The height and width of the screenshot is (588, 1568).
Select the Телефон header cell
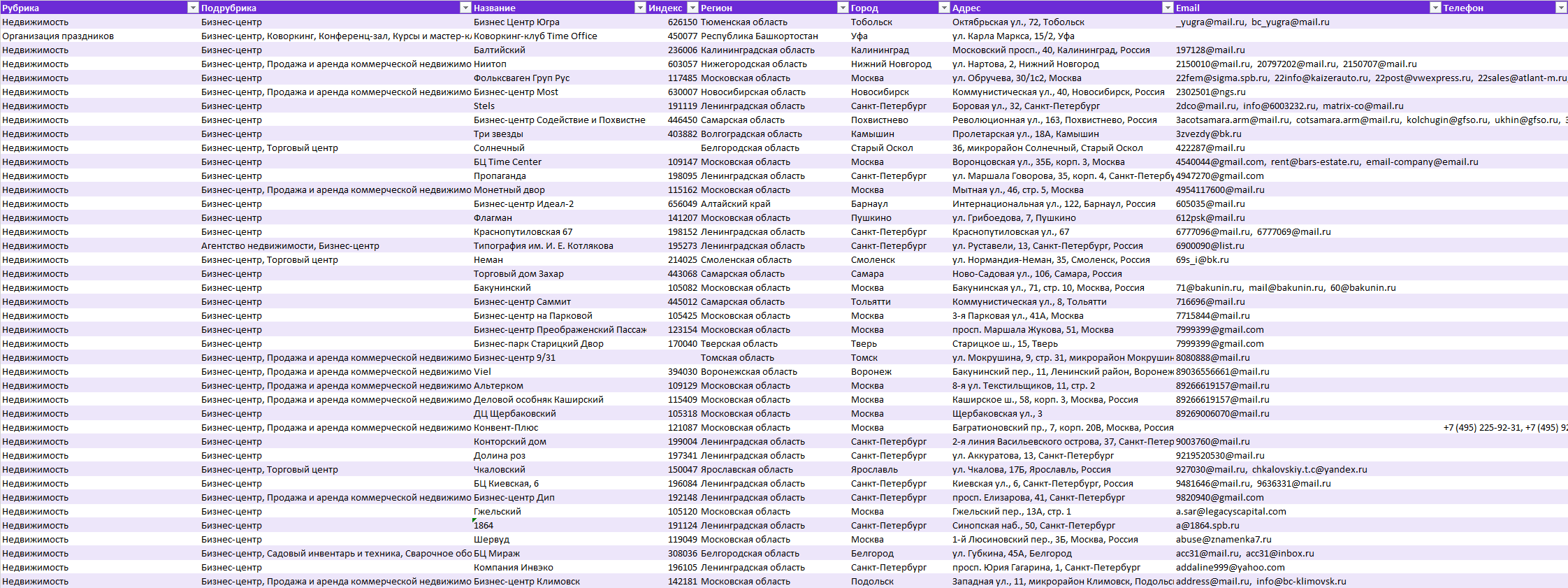(x=1504, y=8)
